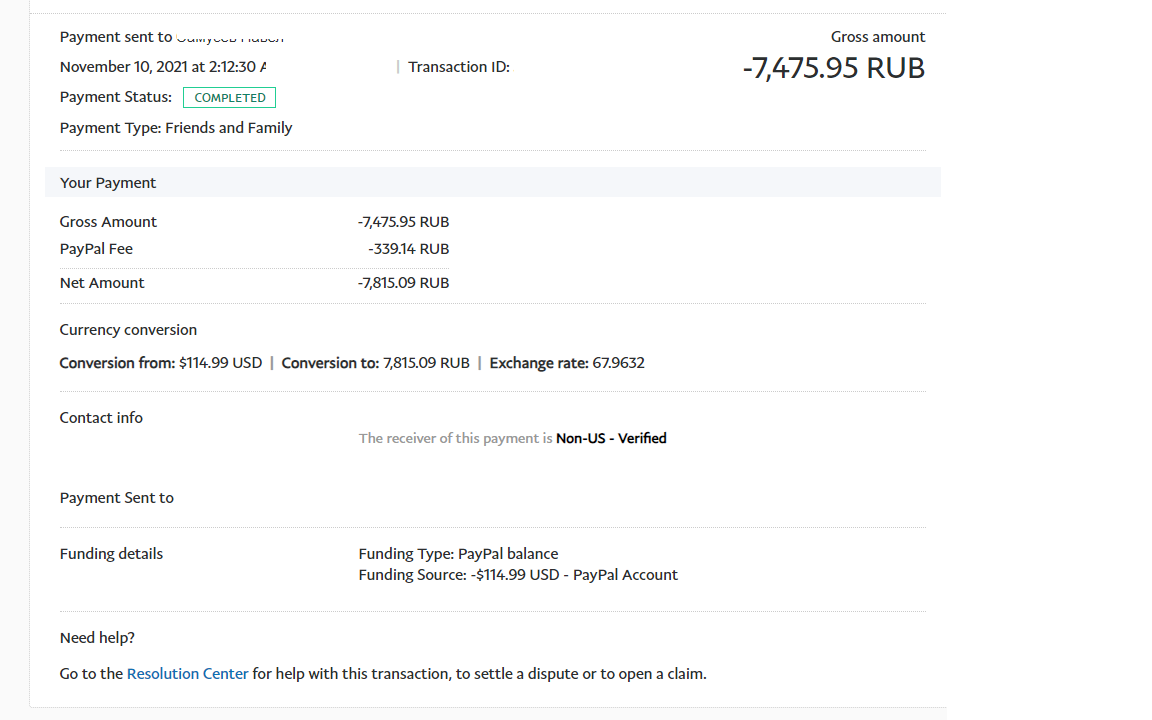The height and width of the screenshot is (720, 1152).
Task: Click the COMPLETED payment status badge
Action: (229, 98)
